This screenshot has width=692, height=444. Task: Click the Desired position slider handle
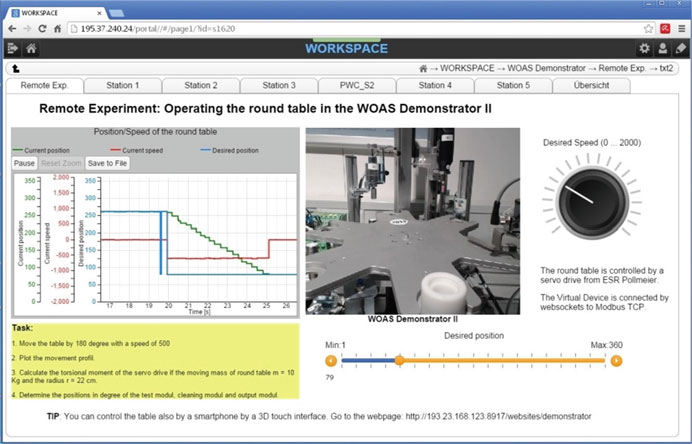[x=399, y=360]
